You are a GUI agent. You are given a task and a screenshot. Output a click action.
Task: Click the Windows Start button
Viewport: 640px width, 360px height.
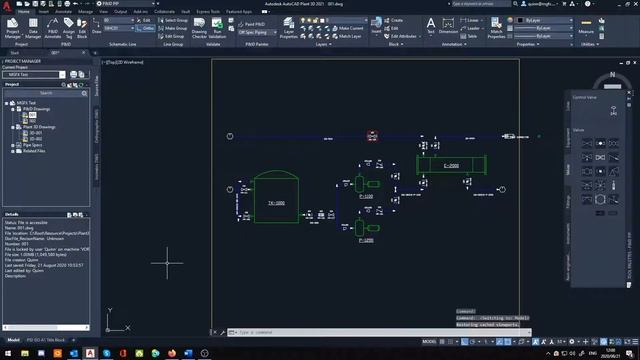click(x=8, y=353)
